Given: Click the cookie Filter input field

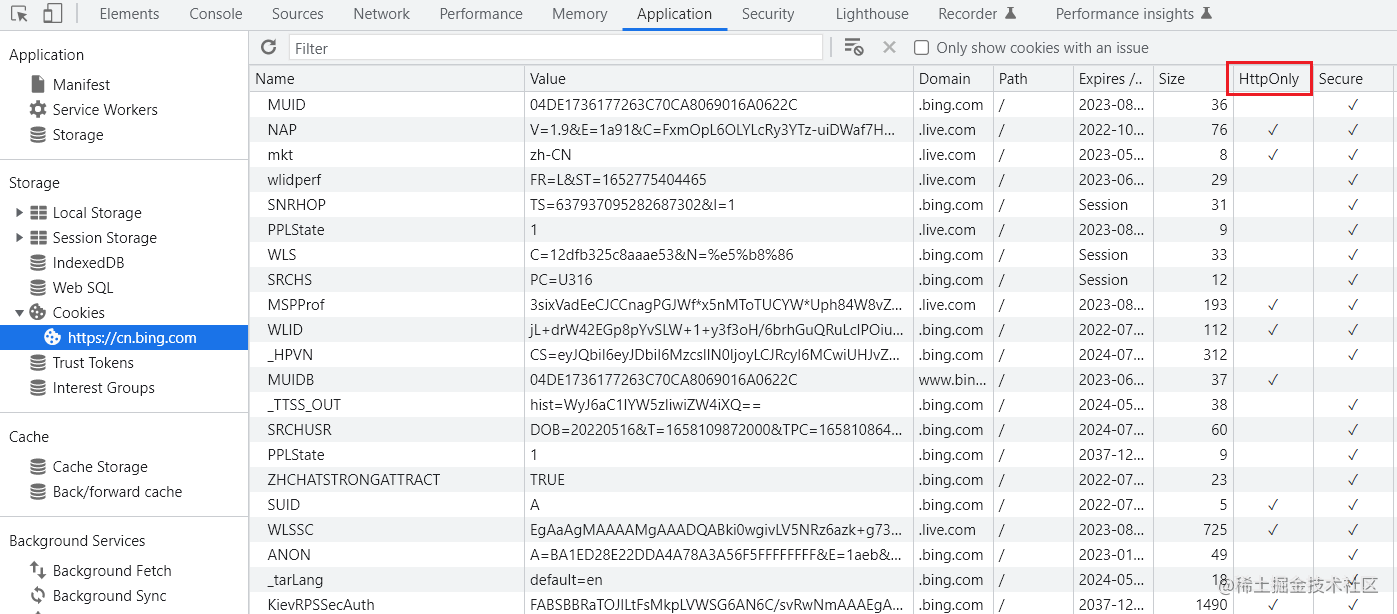Looking at the screenshot, I should pos(555,48).
